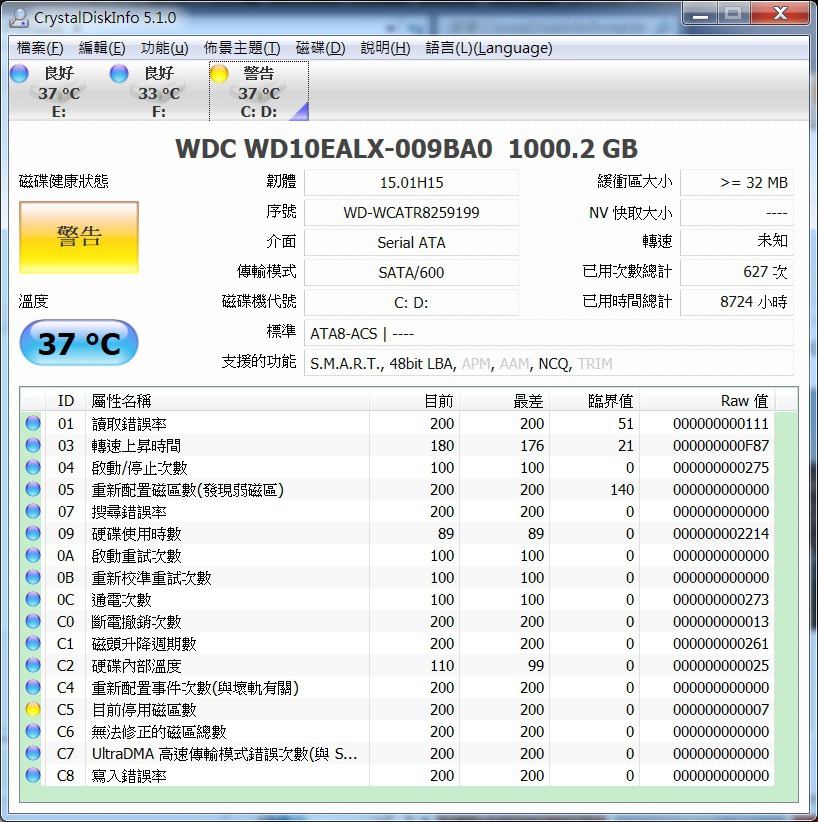Click the power on hours field 8724 小時

pyautogui.click(x=737, y=302)
